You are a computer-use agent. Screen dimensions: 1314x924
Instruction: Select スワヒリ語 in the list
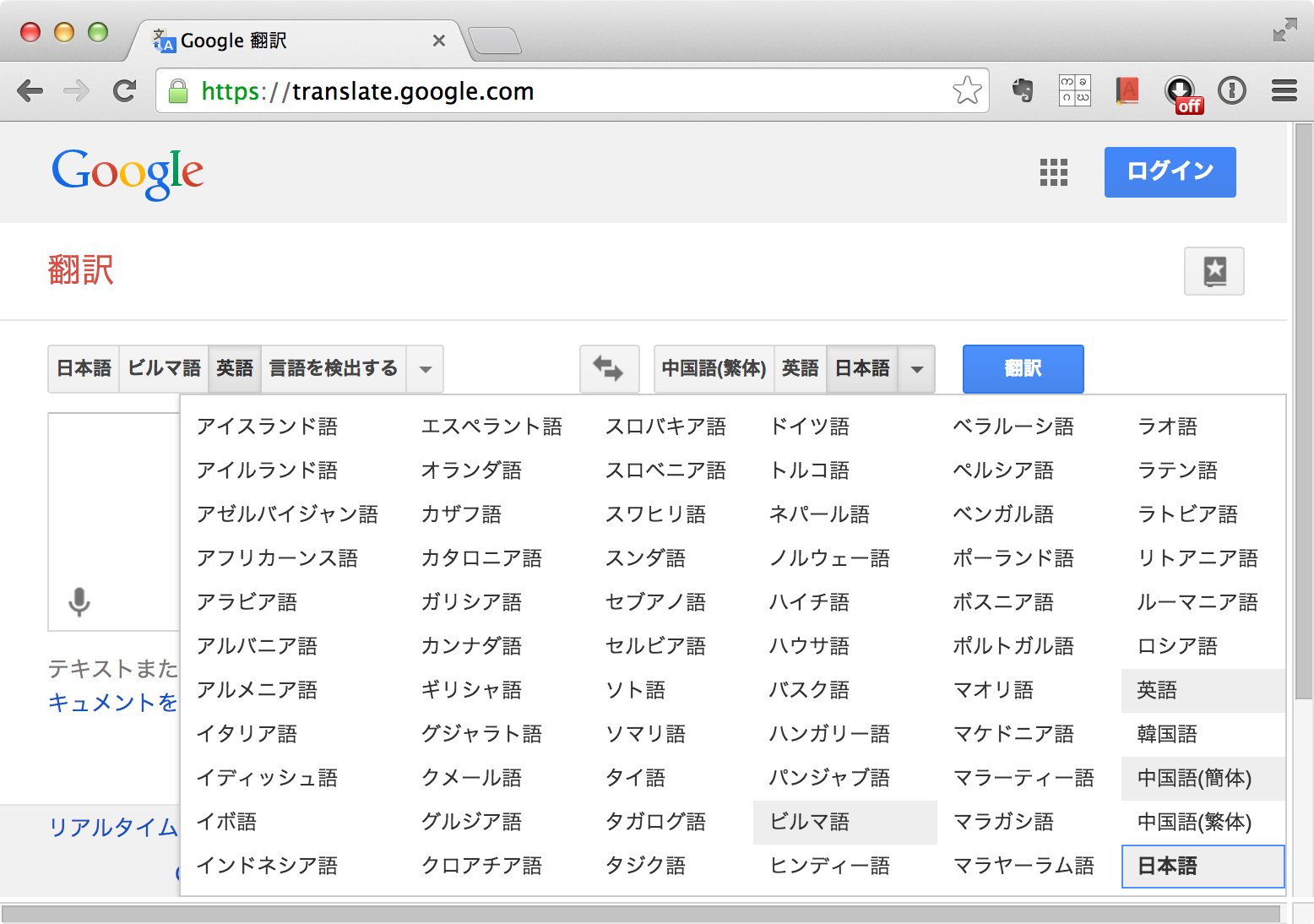coord(655,514)
